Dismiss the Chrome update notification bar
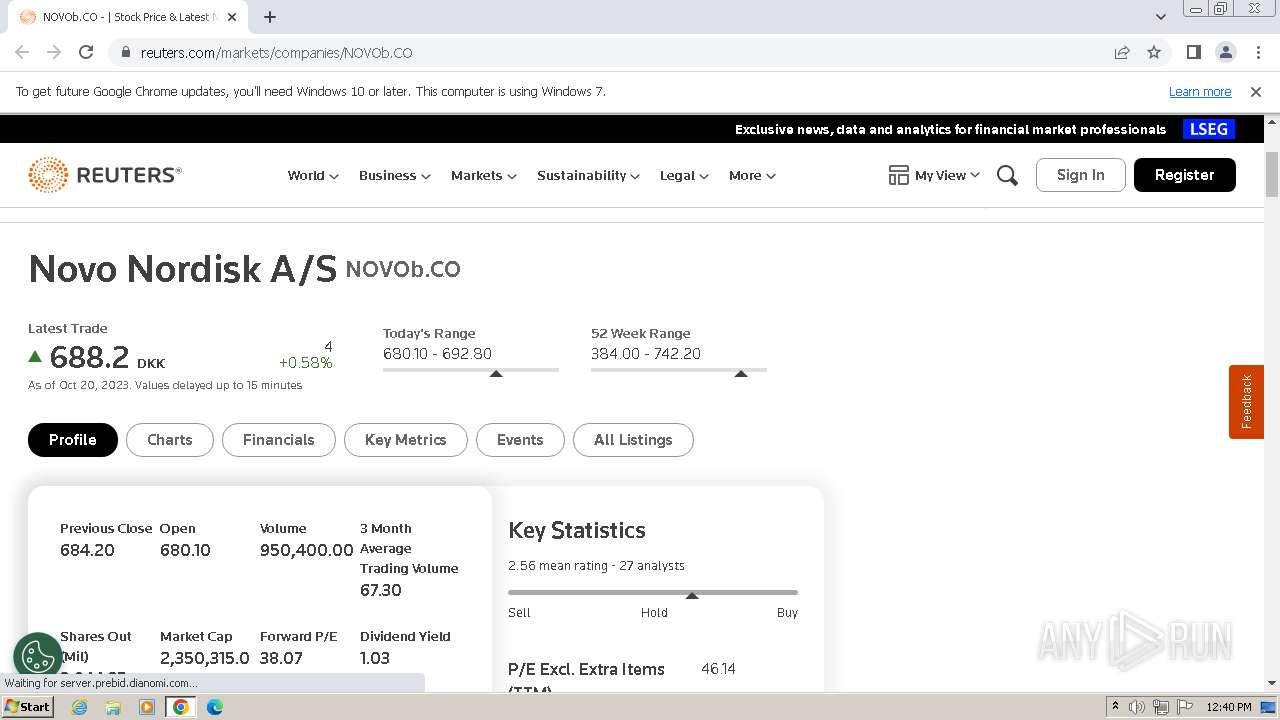Screen dimensions: 1280x720 1256,91
